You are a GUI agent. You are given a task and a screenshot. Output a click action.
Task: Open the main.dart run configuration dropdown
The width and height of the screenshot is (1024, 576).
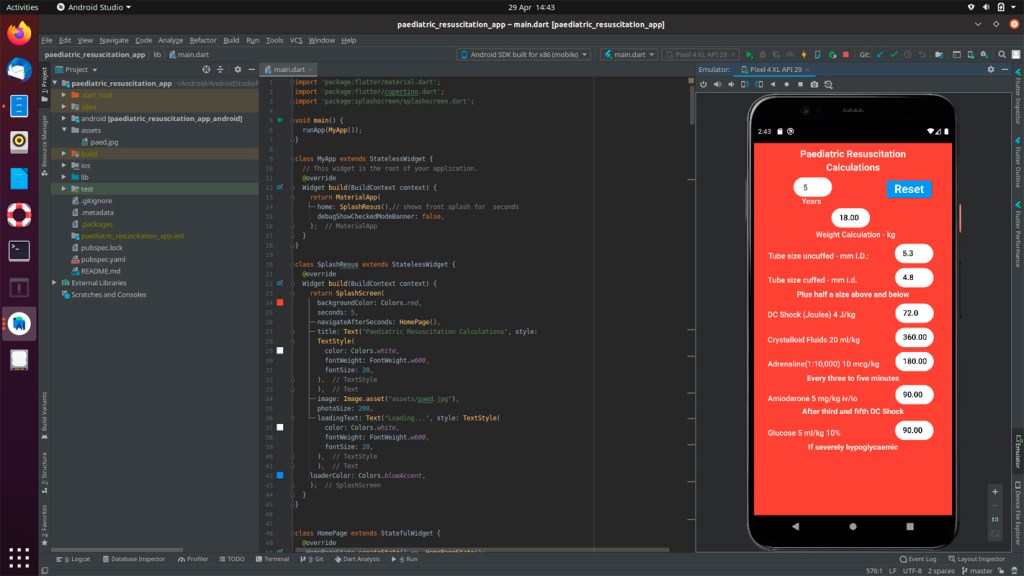click(x=629, y=55)
